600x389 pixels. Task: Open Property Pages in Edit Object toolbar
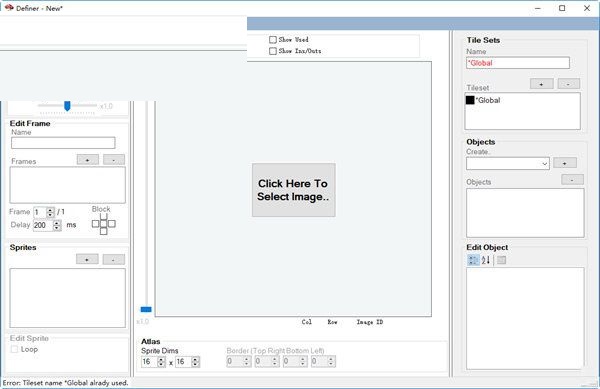501,260
